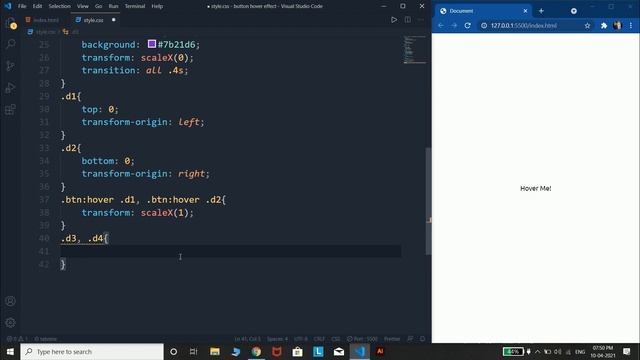The image size is (640, 360).
Task: Open the Explorer view in VS Code activity bar
Action: pyautogui.click(x=11, y=24)
